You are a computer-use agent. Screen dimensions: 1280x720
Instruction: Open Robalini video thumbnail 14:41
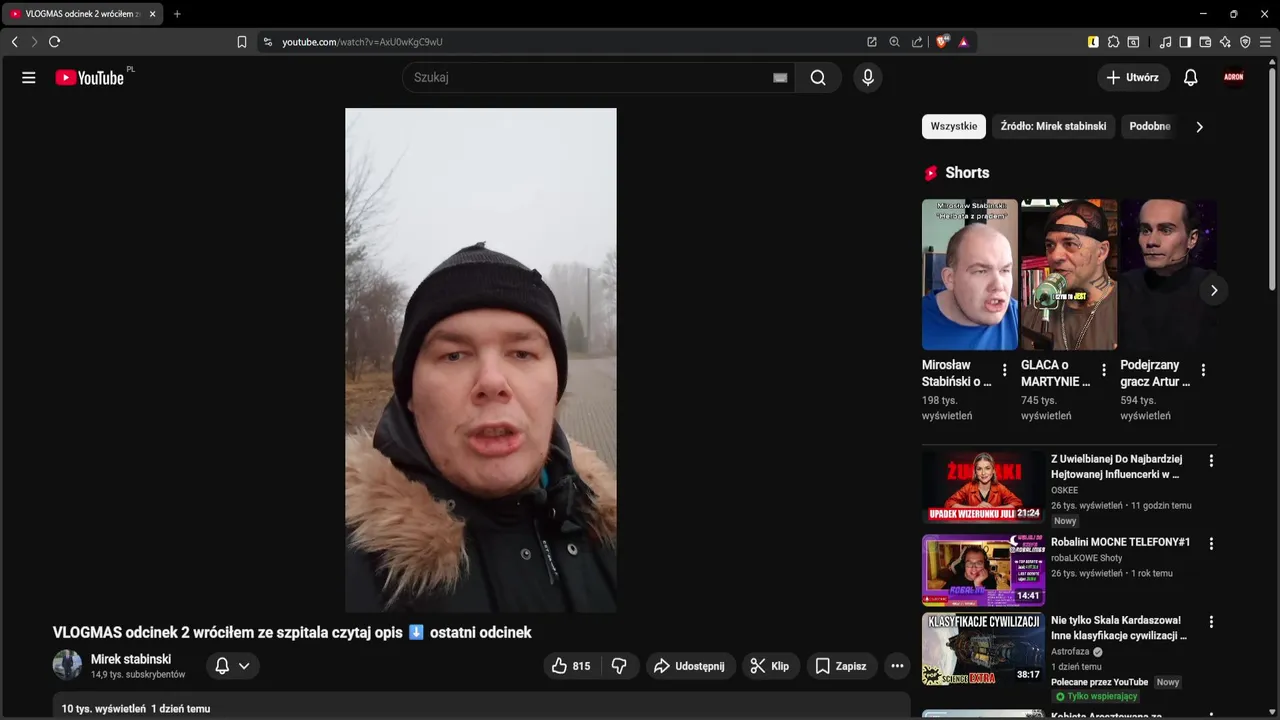click(x=983, y=570)
